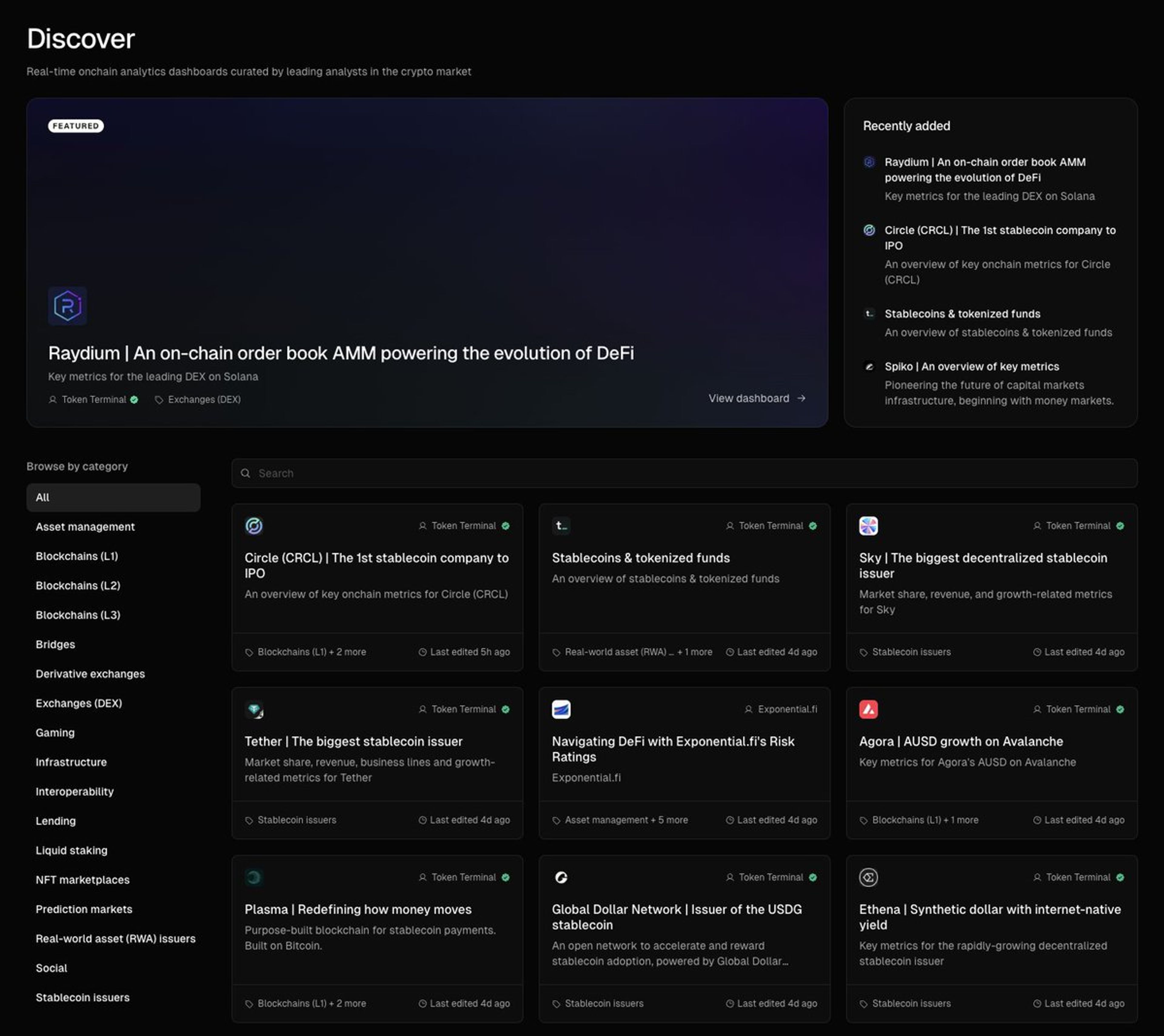The image size is (1164, 1036).
Task: Select the All category
Action: coord(113,497)
